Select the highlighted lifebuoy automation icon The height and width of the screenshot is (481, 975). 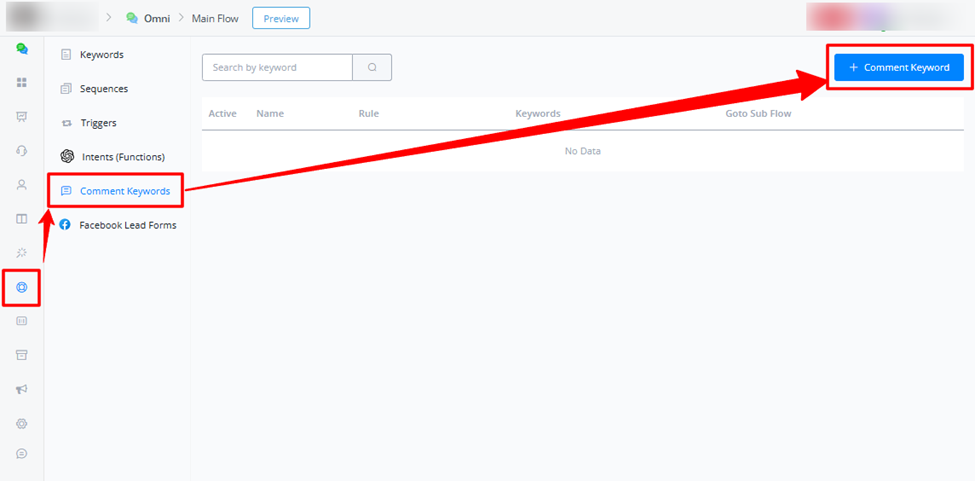coord(22,287)
